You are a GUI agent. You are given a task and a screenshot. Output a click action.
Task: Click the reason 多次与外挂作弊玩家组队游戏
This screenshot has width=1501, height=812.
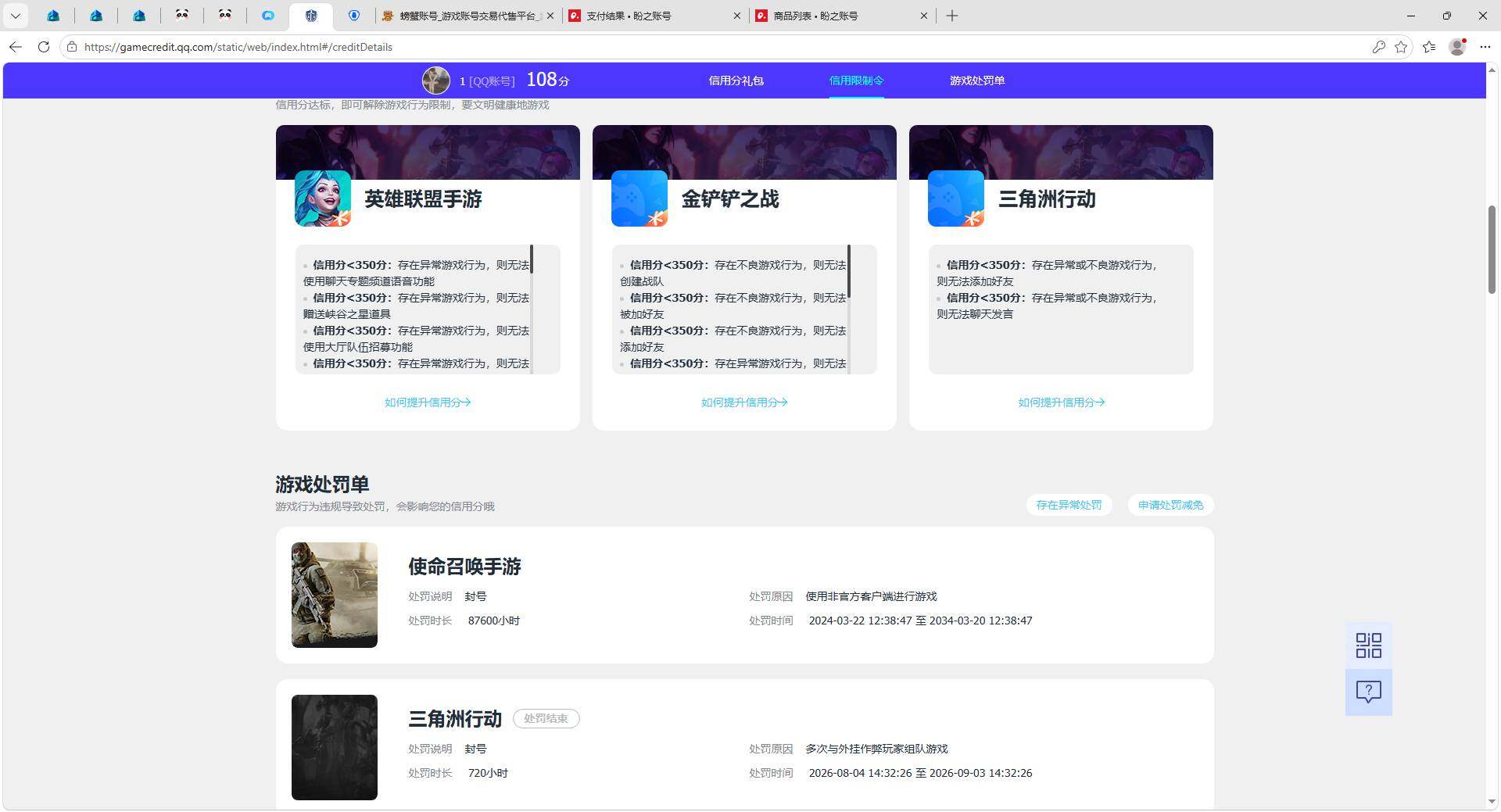tap(876, 749)
